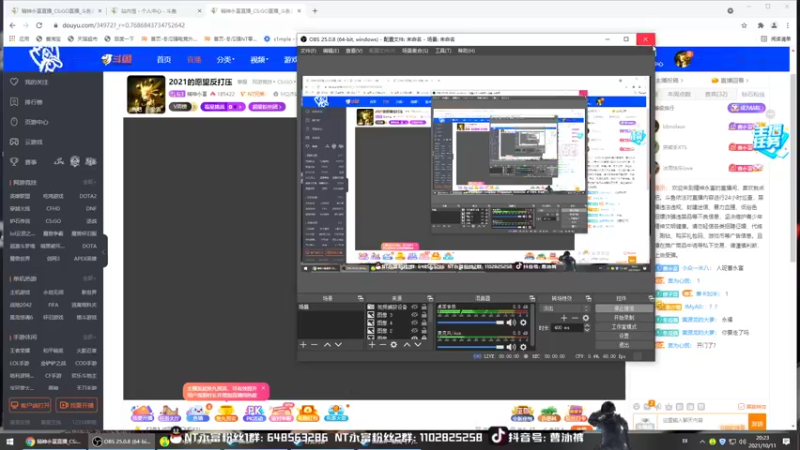Add a new scene with plus icon in OBS Scenes panel

[x=304, y=345]
